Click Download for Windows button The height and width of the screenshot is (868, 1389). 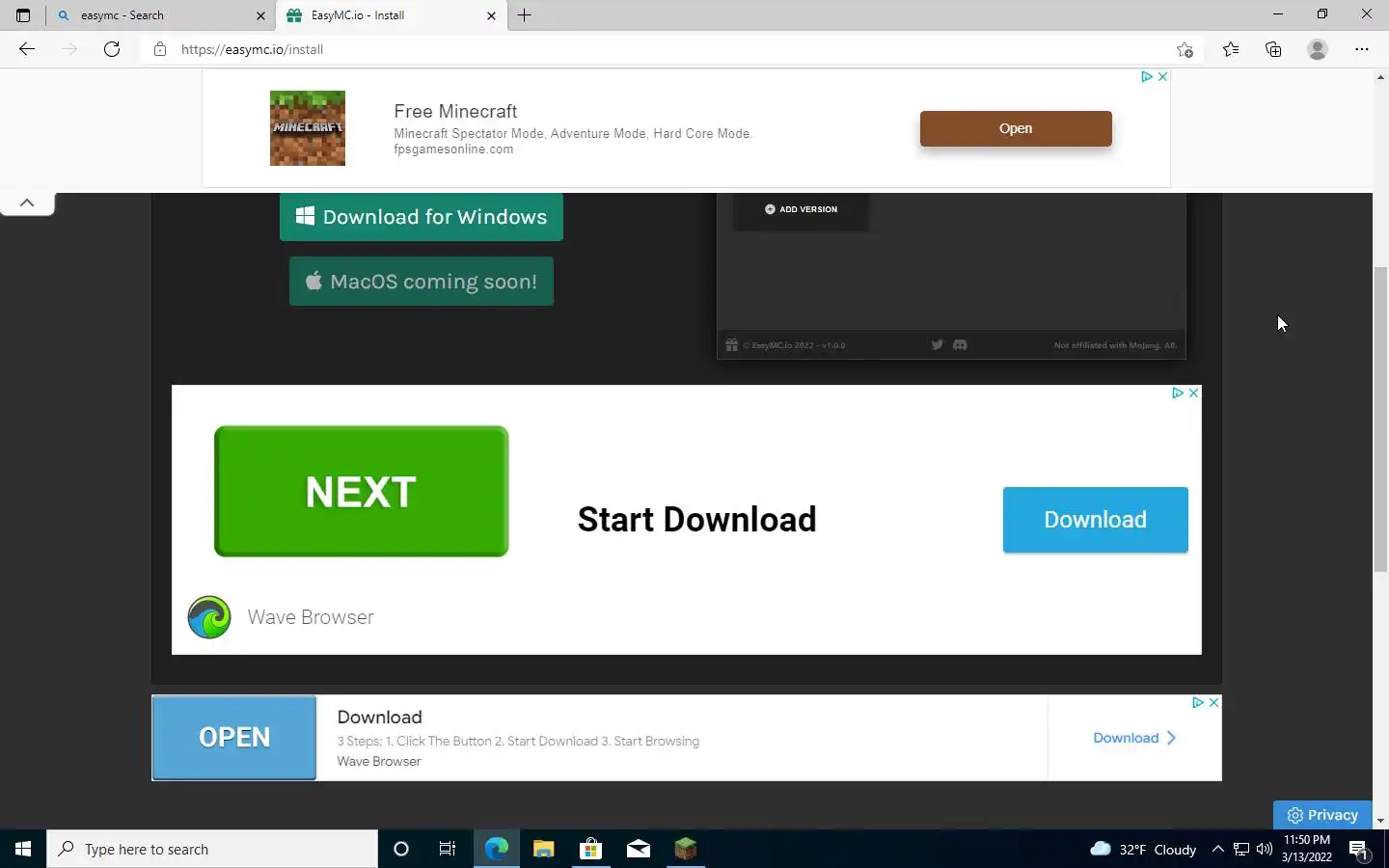[x=422, y=217]
